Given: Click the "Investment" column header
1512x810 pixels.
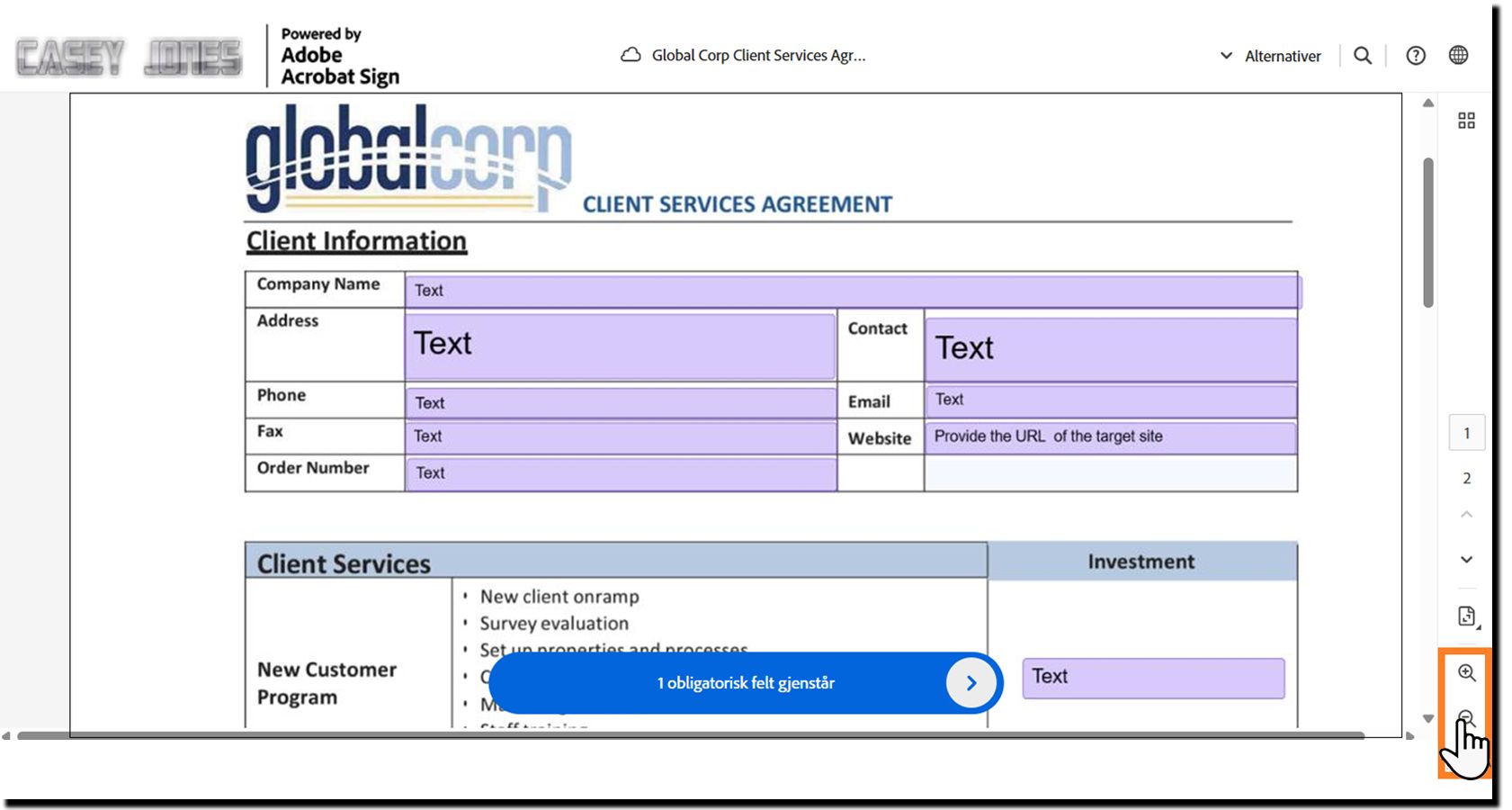Looking at the screenshot, I should click(x=1141, y=562).
